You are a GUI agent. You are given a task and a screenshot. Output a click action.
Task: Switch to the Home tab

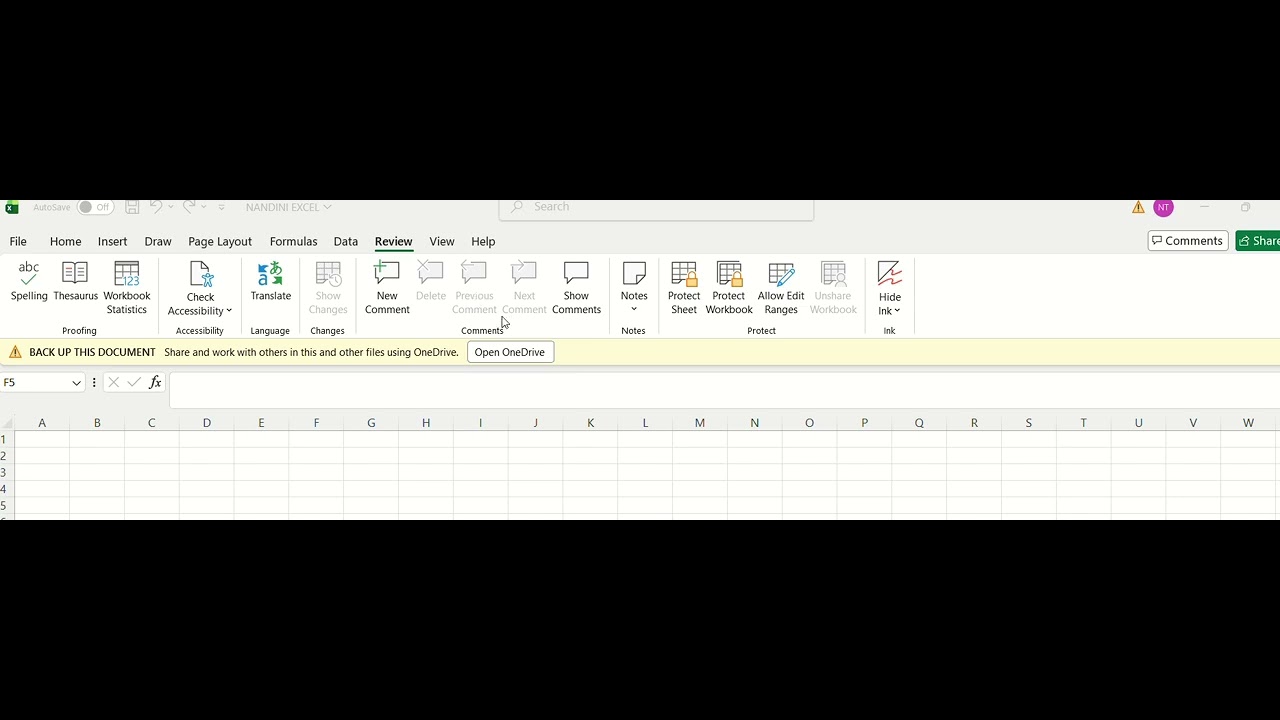coord(65,241)
